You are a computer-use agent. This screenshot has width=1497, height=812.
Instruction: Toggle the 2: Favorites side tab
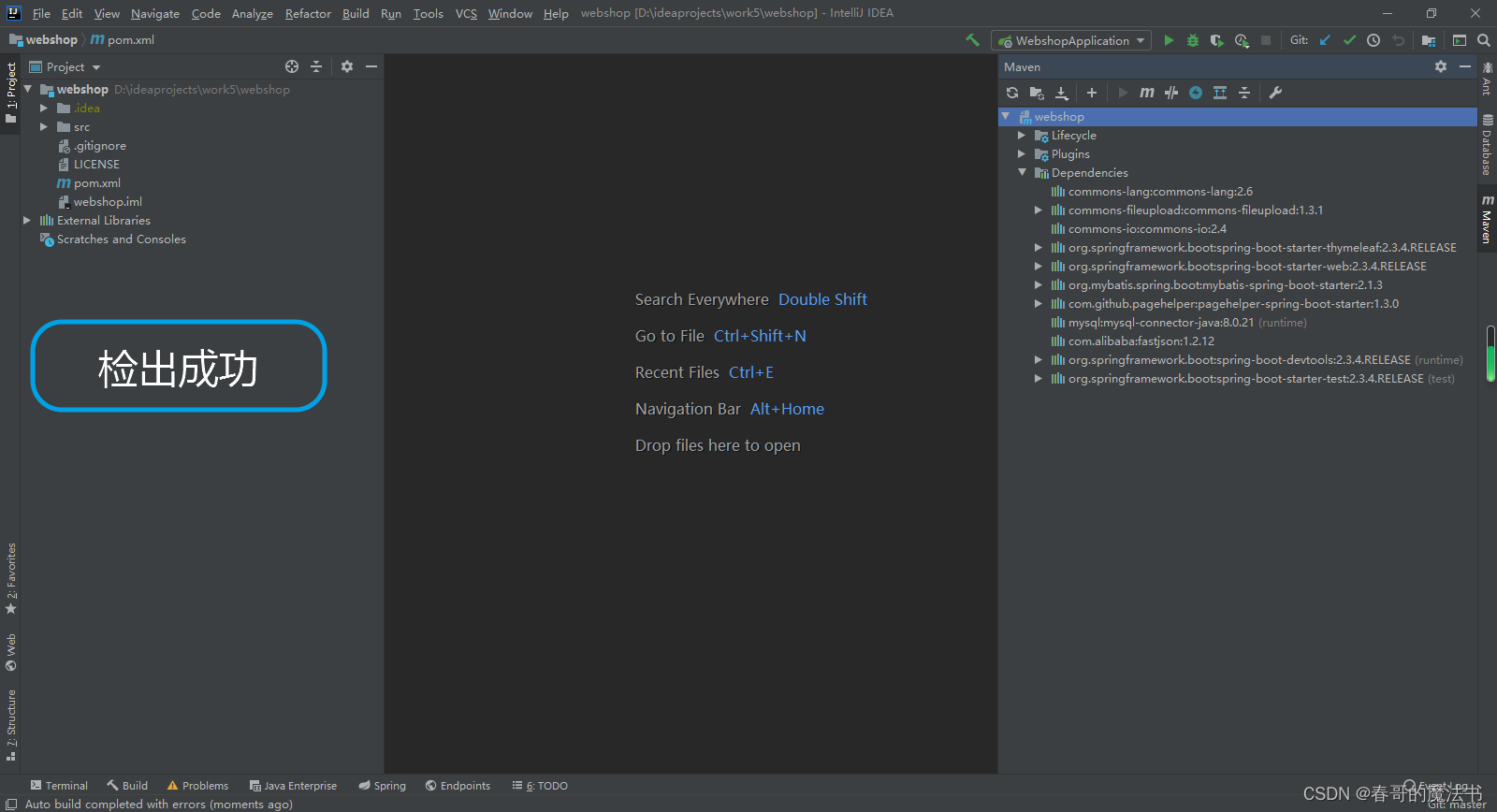click(11, 578)
